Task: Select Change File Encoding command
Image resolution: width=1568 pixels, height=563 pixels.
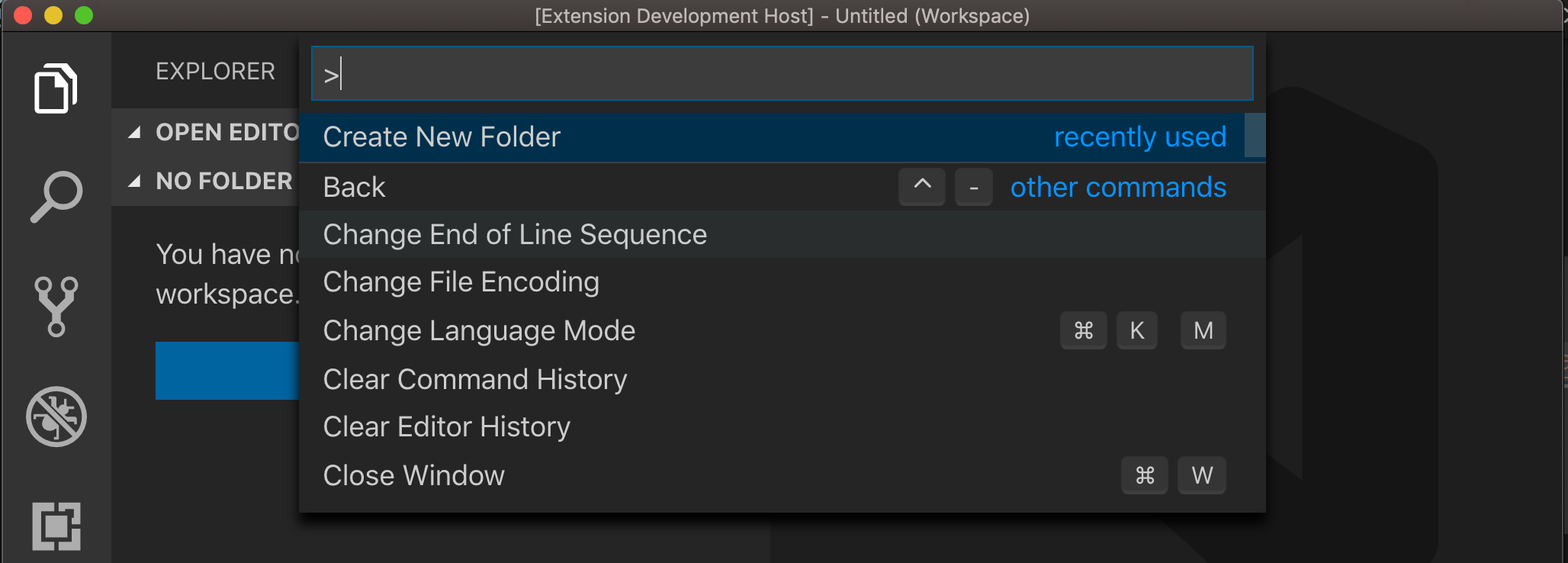Action: 461,282
